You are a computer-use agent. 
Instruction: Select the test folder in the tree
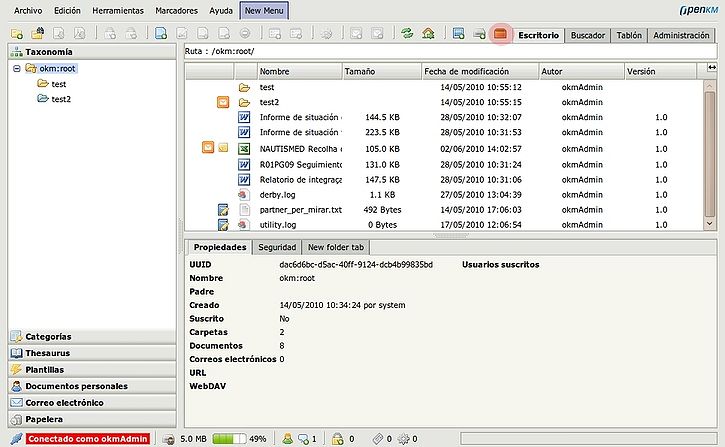tap(58, 84)
